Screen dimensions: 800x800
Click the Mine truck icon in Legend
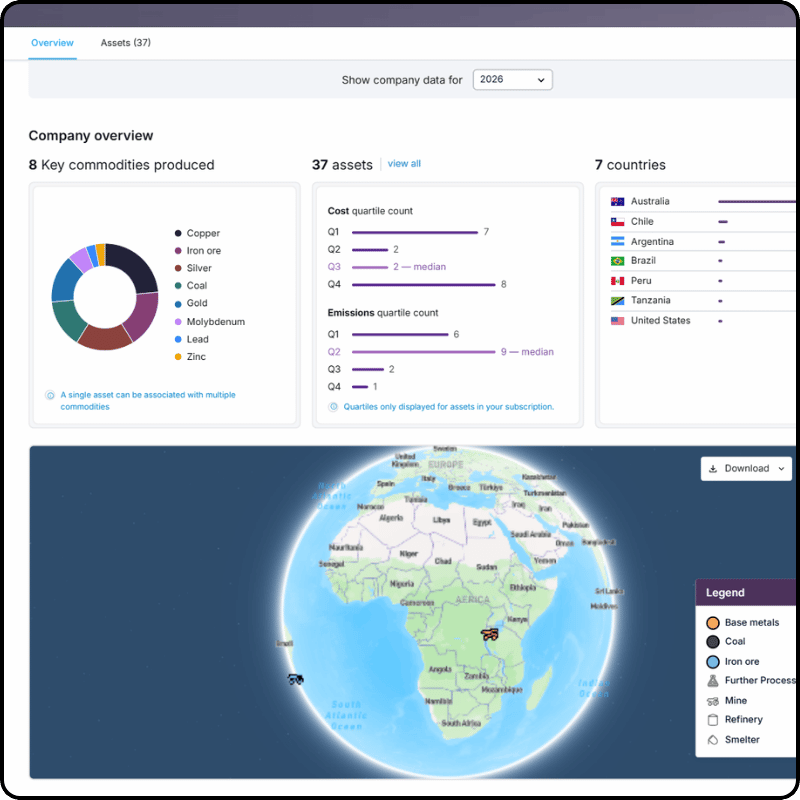click(x=713, y=702)
